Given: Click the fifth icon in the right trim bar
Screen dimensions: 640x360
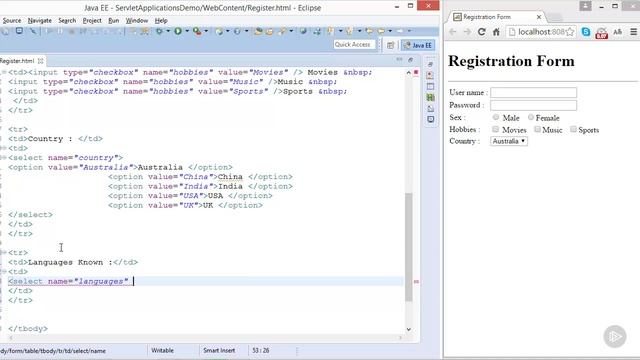Looking at the screenshot, I should click(430, 109).
